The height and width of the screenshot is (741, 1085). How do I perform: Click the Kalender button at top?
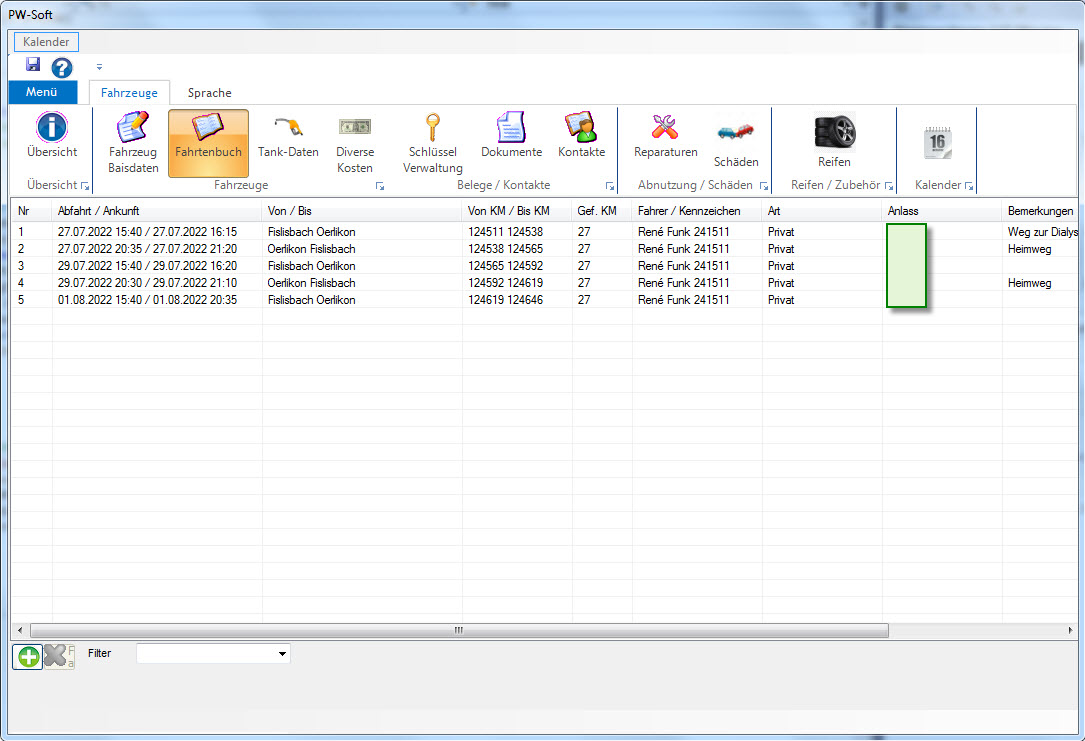pos(46,42)
